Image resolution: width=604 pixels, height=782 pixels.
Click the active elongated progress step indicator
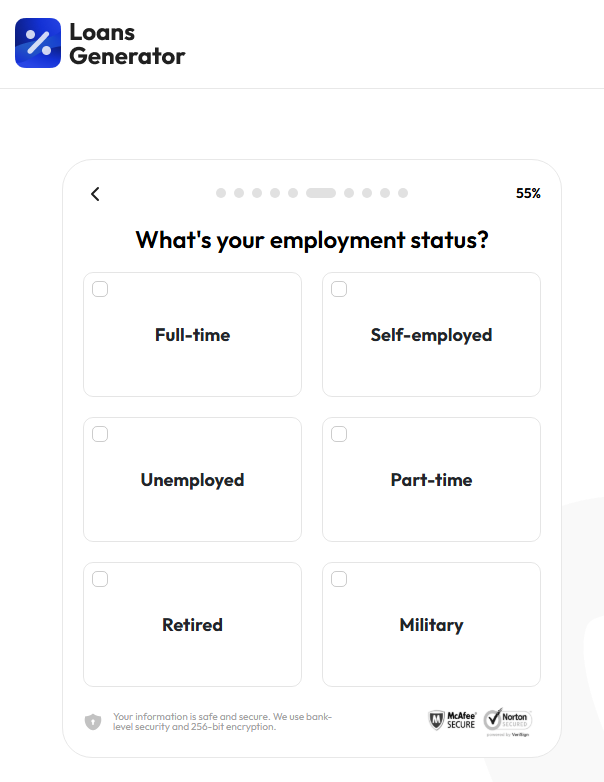click(321, 193)
